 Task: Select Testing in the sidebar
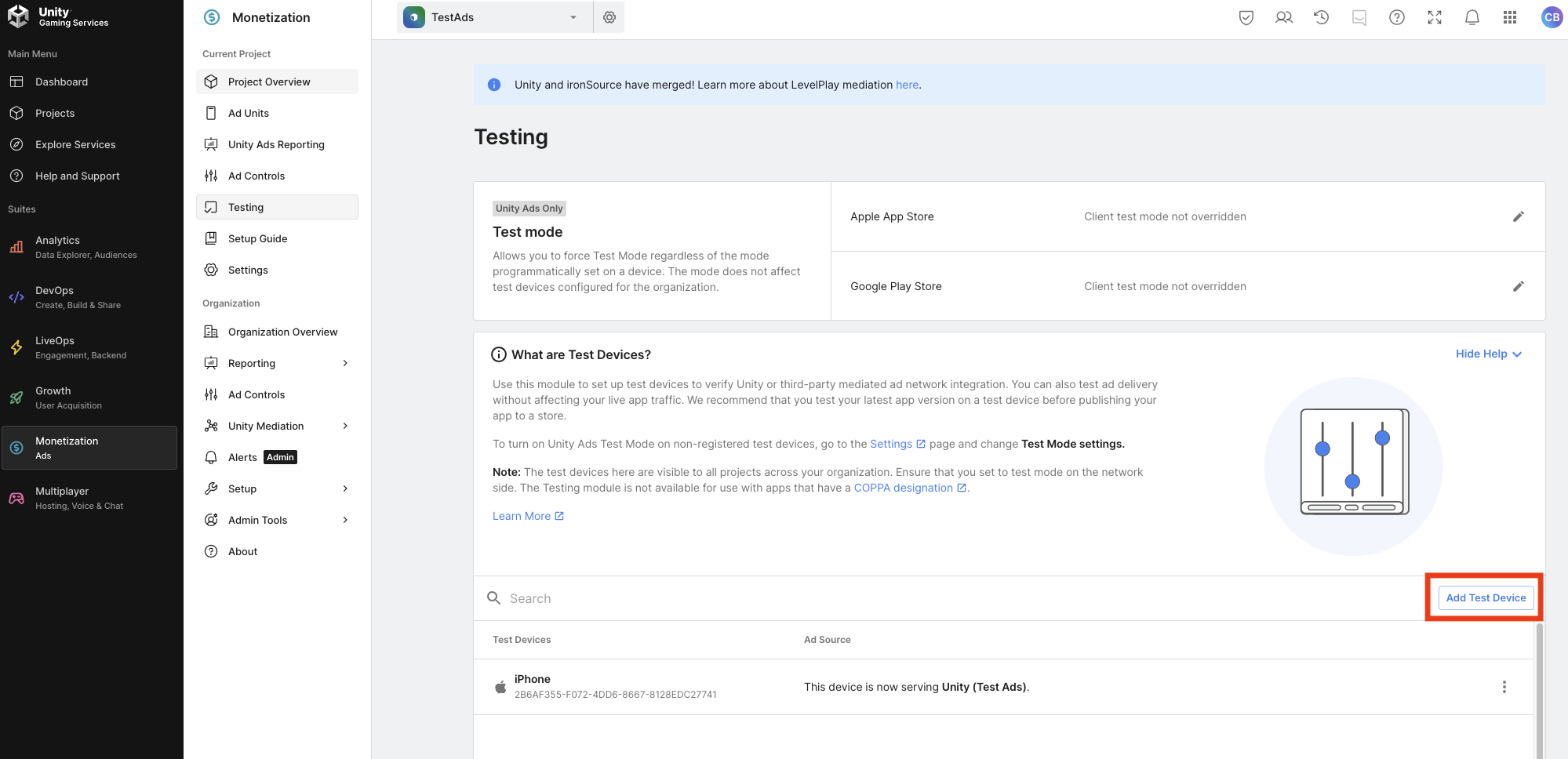[x=277, y=207]
